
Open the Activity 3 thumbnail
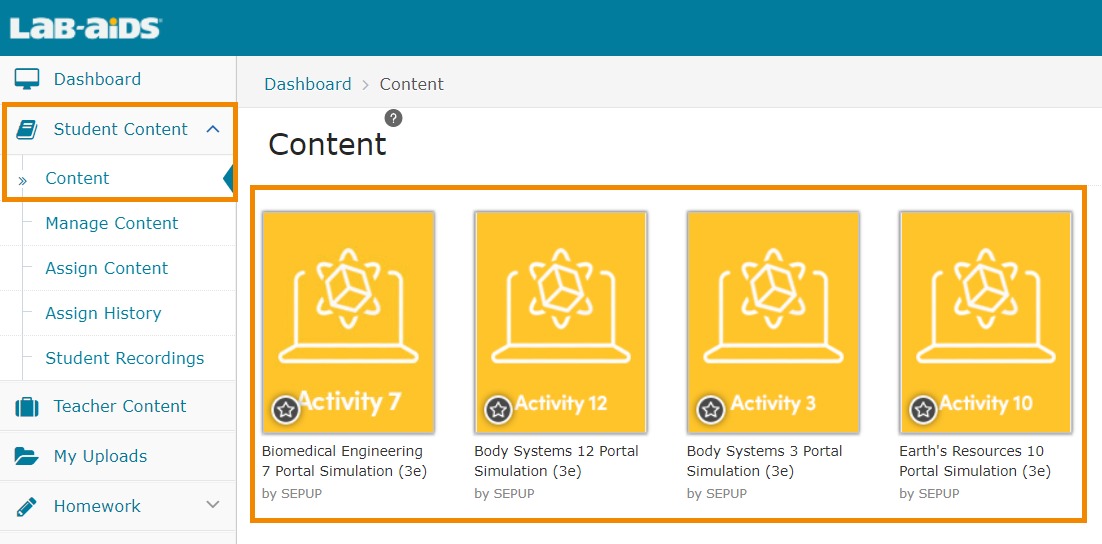tap(773, 320)
